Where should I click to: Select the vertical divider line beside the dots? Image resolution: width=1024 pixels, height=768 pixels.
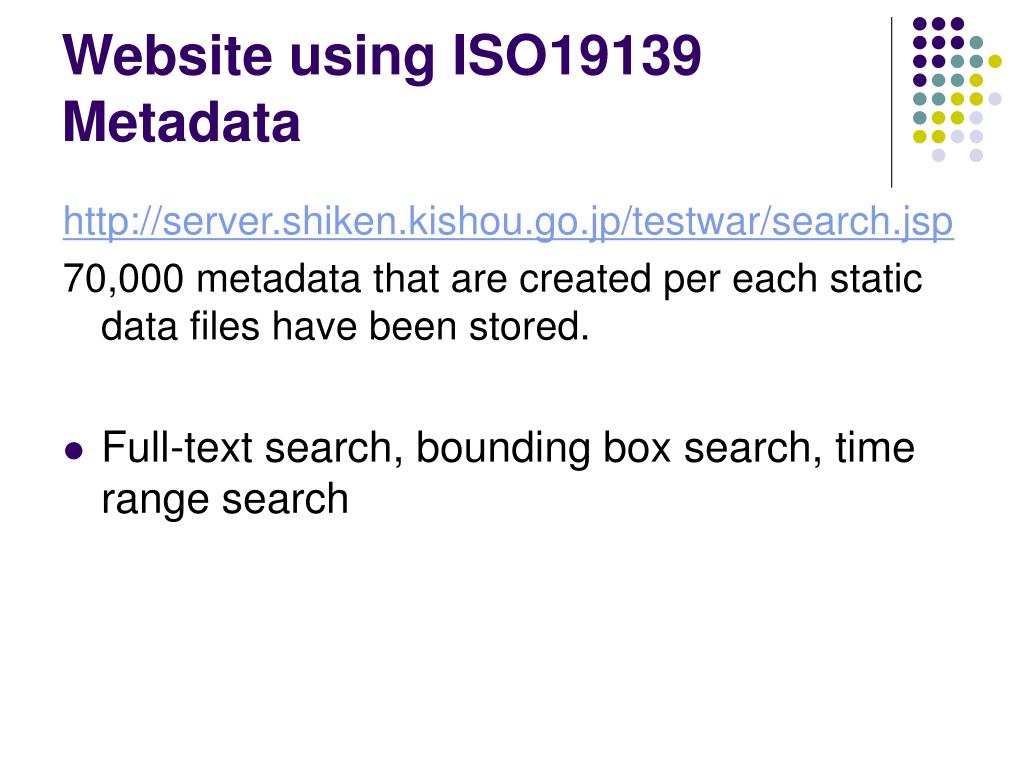(891, 103)
